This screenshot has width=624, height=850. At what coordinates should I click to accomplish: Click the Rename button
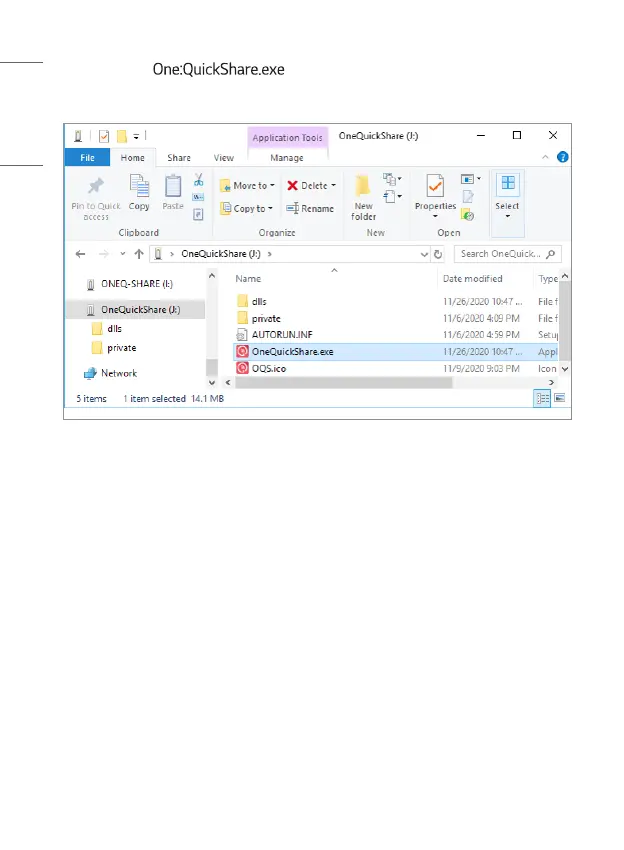pyautogui.click(x=310, y=208)
